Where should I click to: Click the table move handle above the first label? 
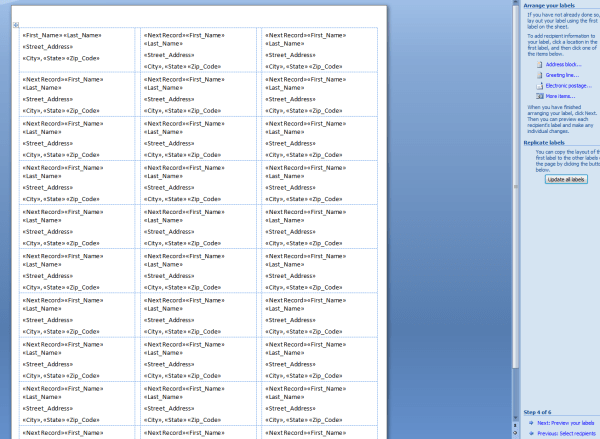point(16,25)
